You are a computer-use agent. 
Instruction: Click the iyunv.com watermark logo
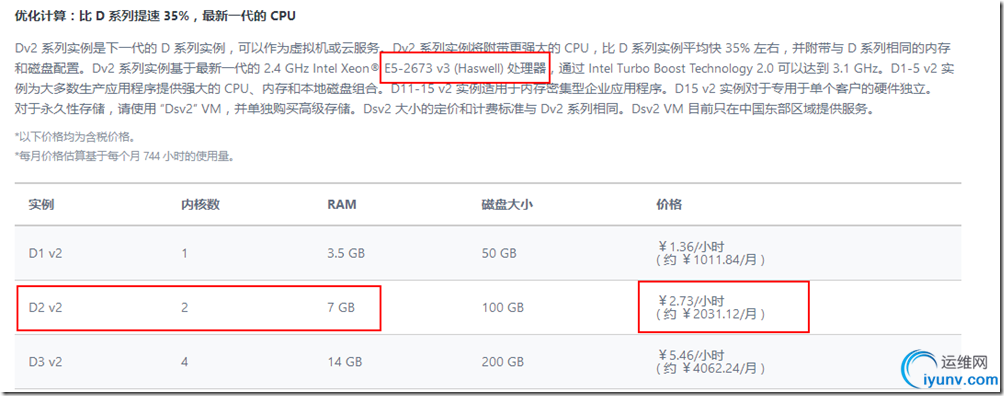point(950,371)
